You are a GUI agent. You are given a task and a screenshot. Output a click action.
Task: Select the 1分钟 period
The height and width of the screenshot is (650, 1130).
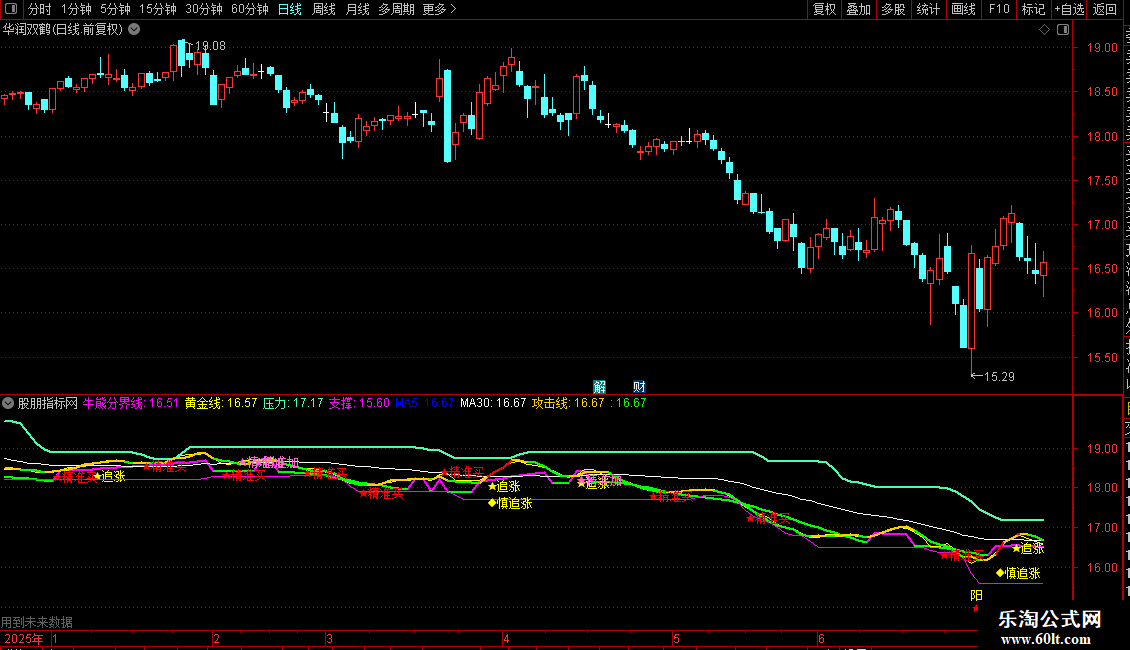[76, 9]
